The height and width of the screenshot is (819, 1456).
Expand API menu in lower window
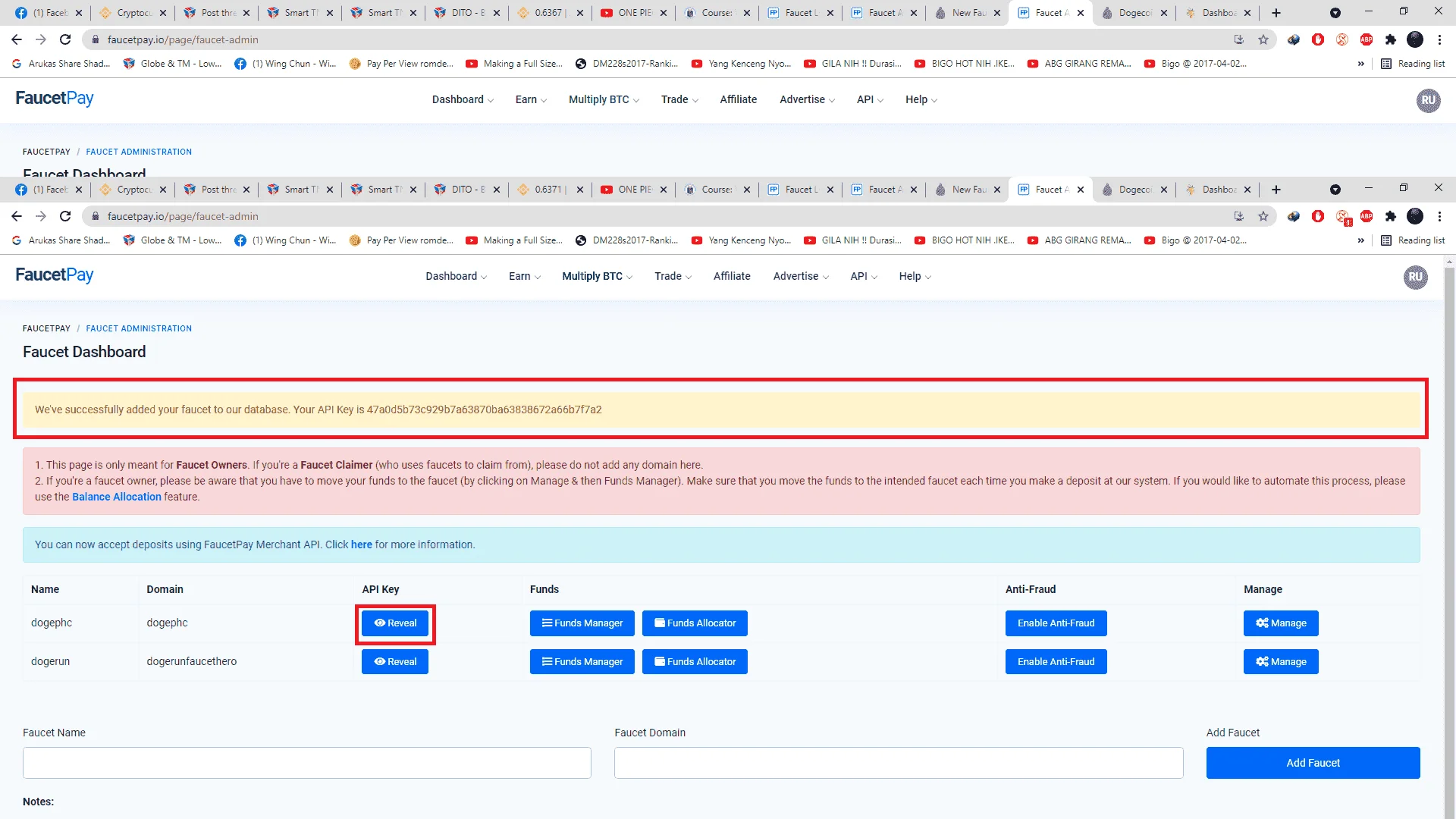click(863, 277)
